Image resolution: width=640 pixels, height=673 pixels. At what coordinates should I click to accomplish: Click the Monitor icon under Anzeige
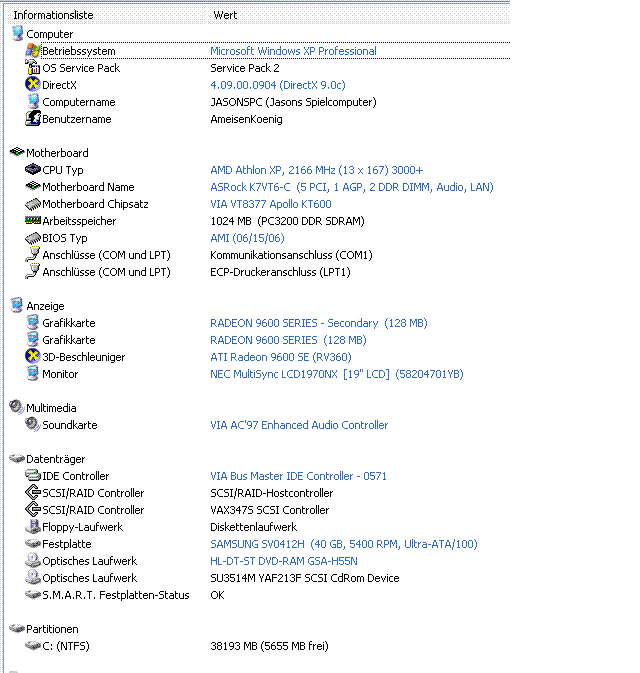point(33,374)
